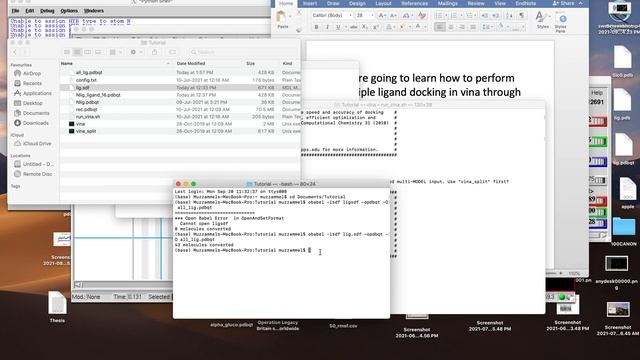Toggle superscript in Word
640x360 pixels.
[376, 27]
